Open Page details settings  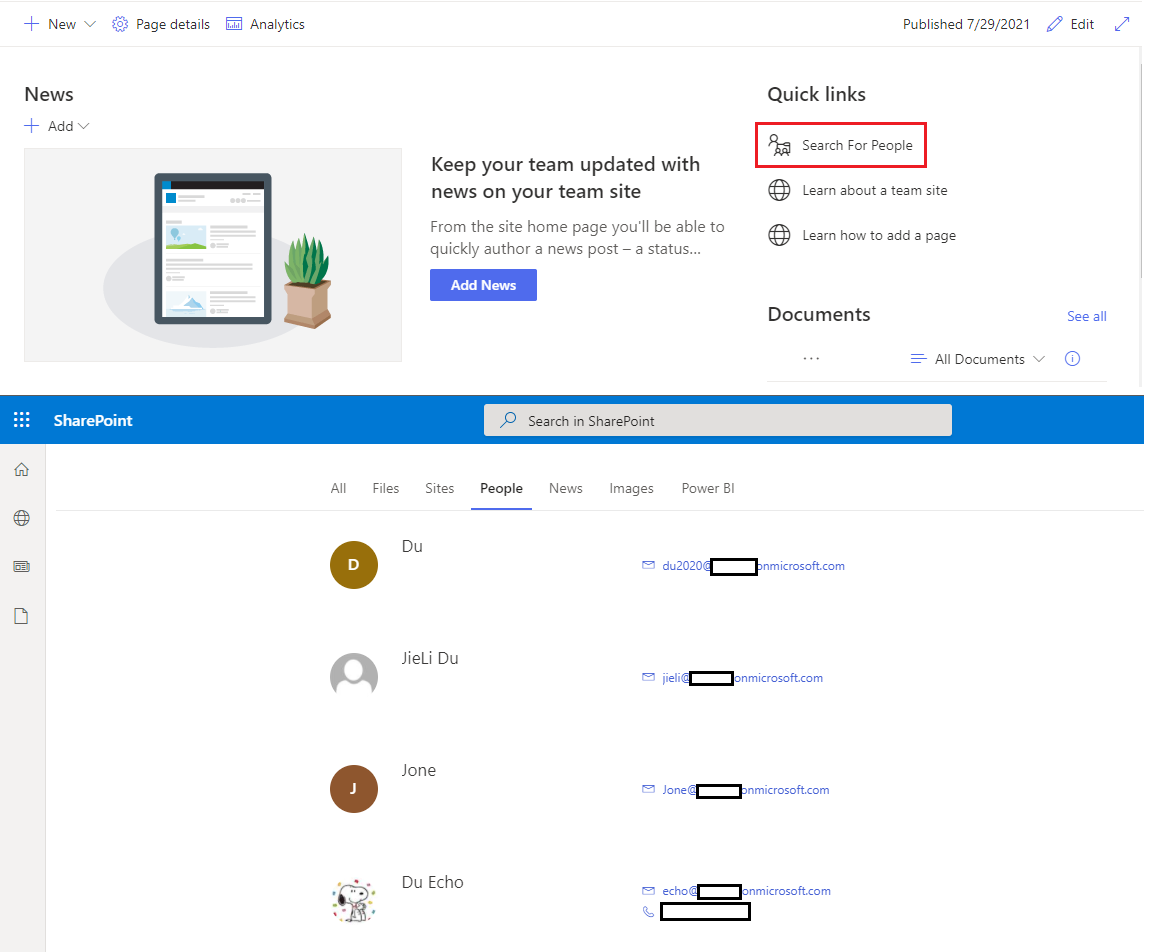[x=160, y=23]
